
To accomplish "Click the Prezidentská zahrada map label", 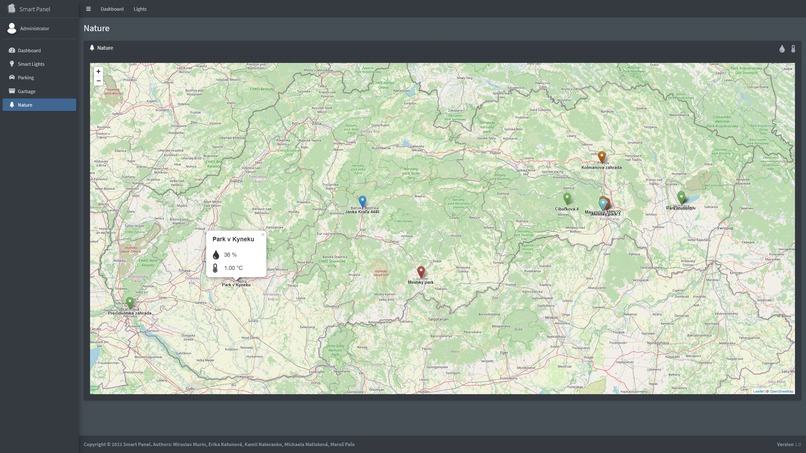I will (x=130, y=313).
